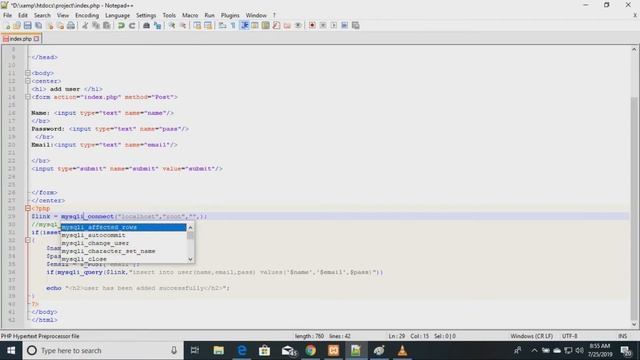Choose mysqli_autocommit from autocomplete list
640x360 pixels.
pyautogui.click(x=124, y=235)
